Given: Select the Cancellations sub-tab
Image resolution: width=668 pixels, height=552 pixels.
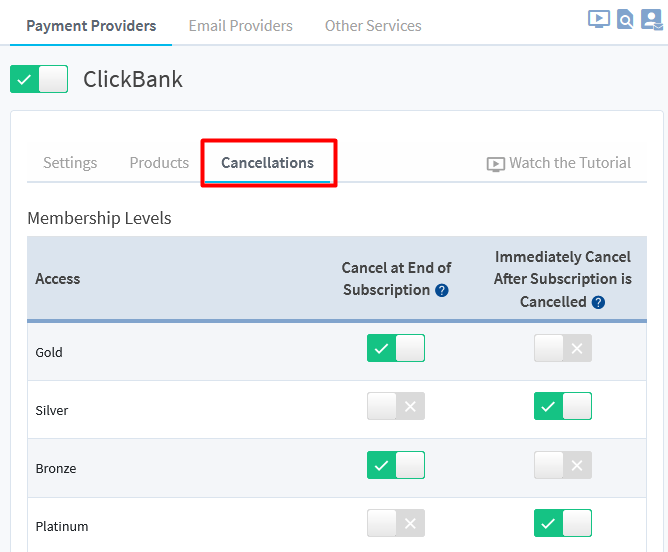Looking at the screenshot, I should 268,163.
